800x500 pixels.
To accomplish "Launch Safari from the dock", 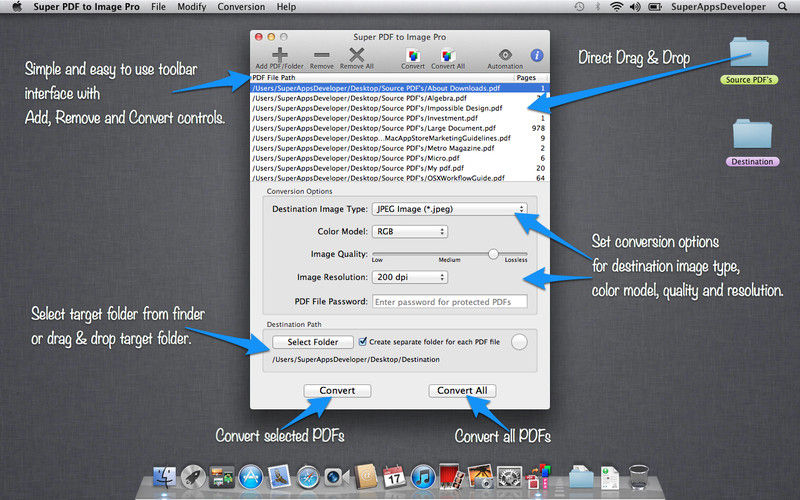I will pyautogui.click(x=308, y=478).
